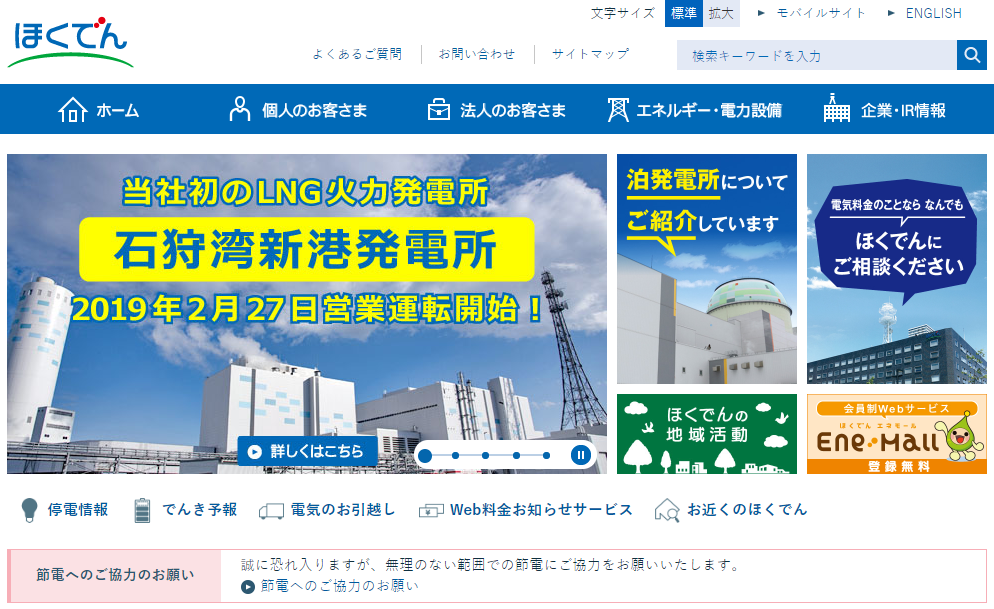Click the light bulb icon for 停電情報
The height and width of the screenshot is (609, 994).
(x=29, y=510)
